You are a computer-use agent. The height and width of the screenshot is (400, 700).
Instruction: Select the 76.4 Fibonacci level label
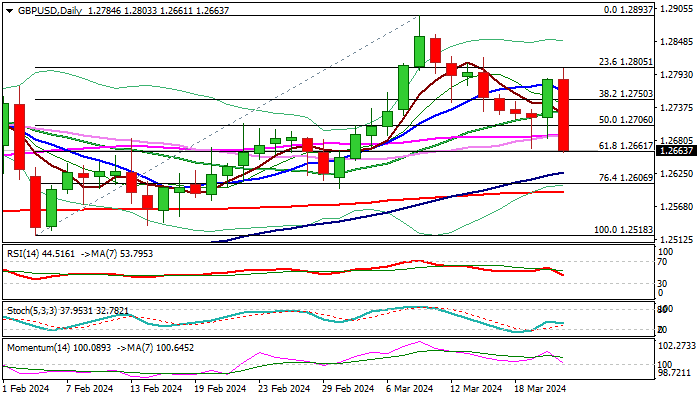626,177
